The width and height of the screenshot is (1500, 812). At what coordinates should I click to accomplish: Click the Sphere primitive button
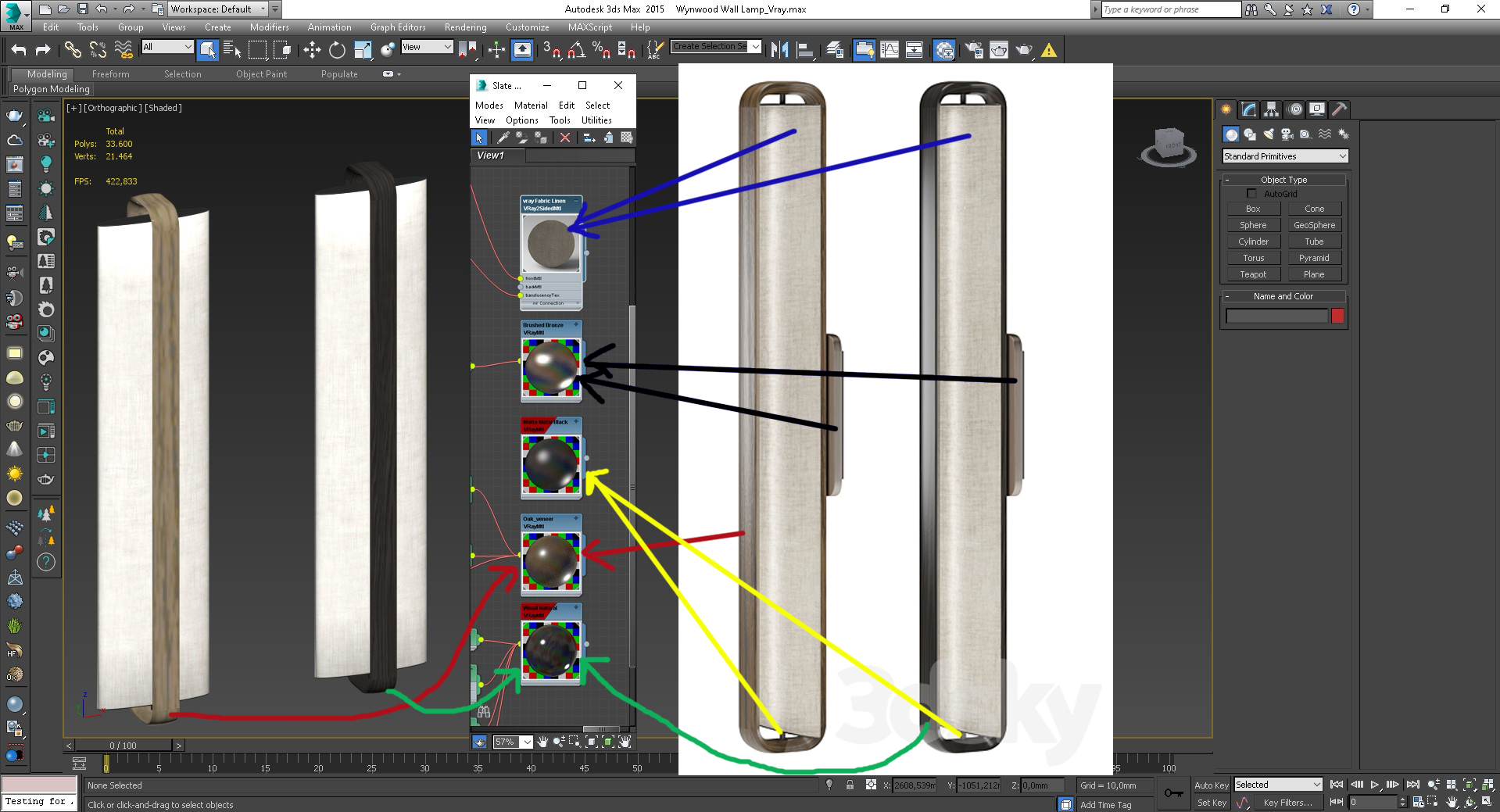pos(1253,225)
